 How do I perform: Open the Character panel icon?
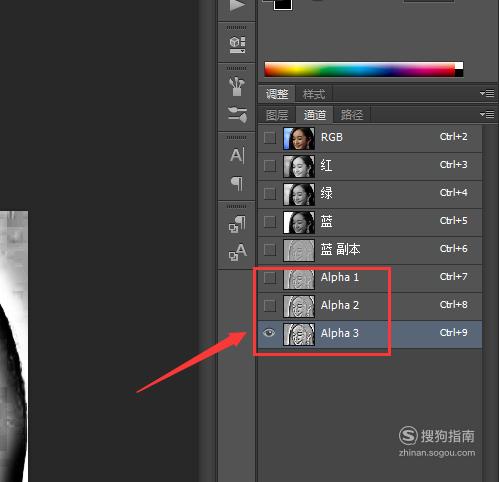pos(237,155)
